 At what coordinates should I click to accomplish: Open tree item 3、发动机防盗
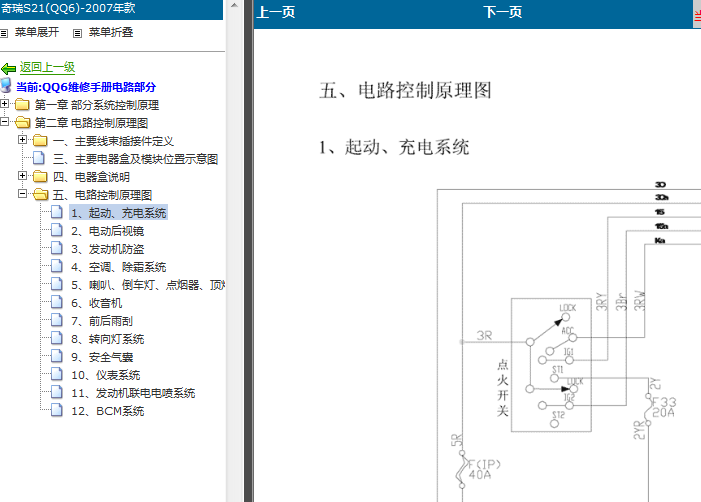point(108,249)
